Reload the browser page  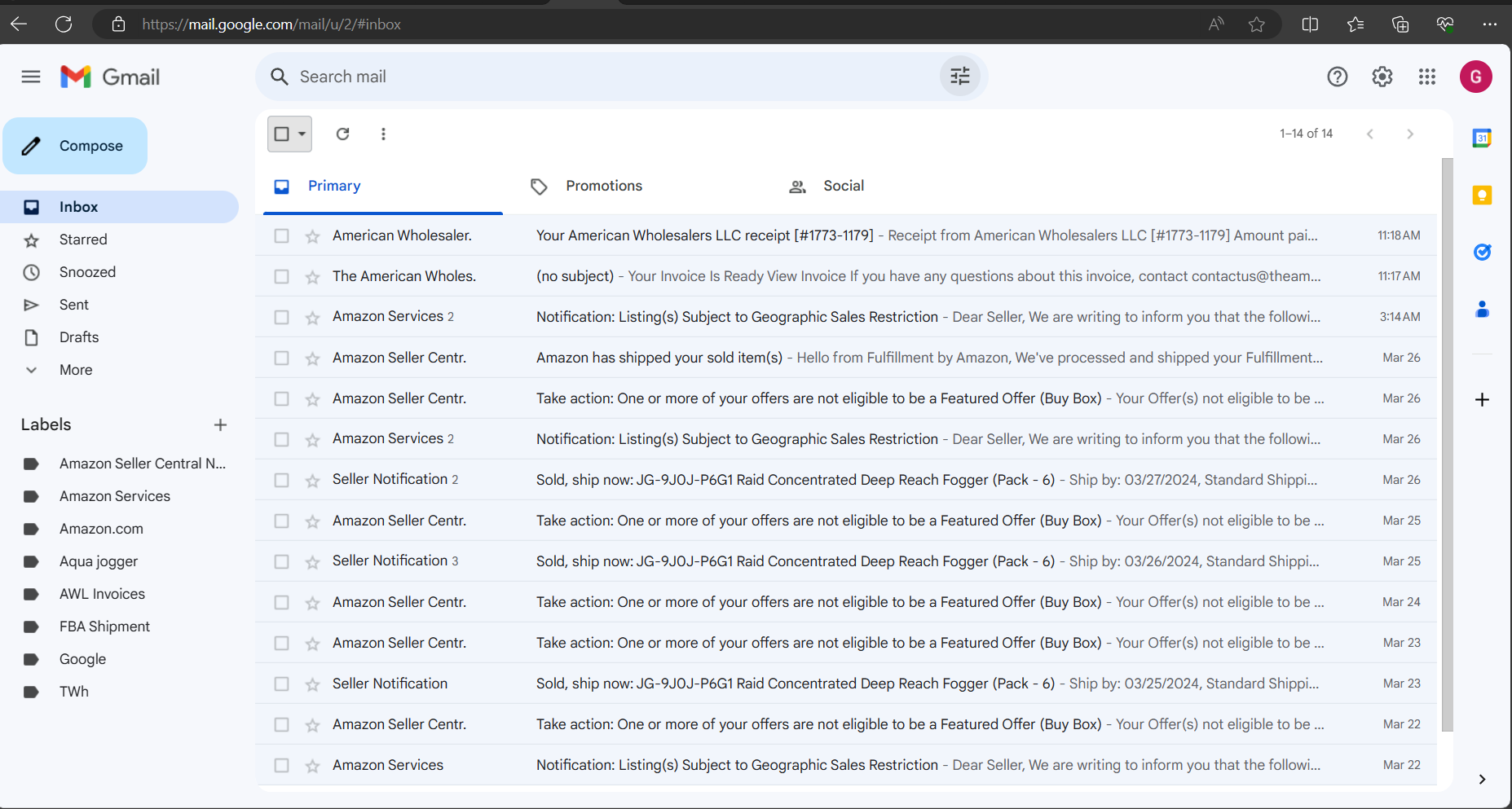[x=64, y=24]
